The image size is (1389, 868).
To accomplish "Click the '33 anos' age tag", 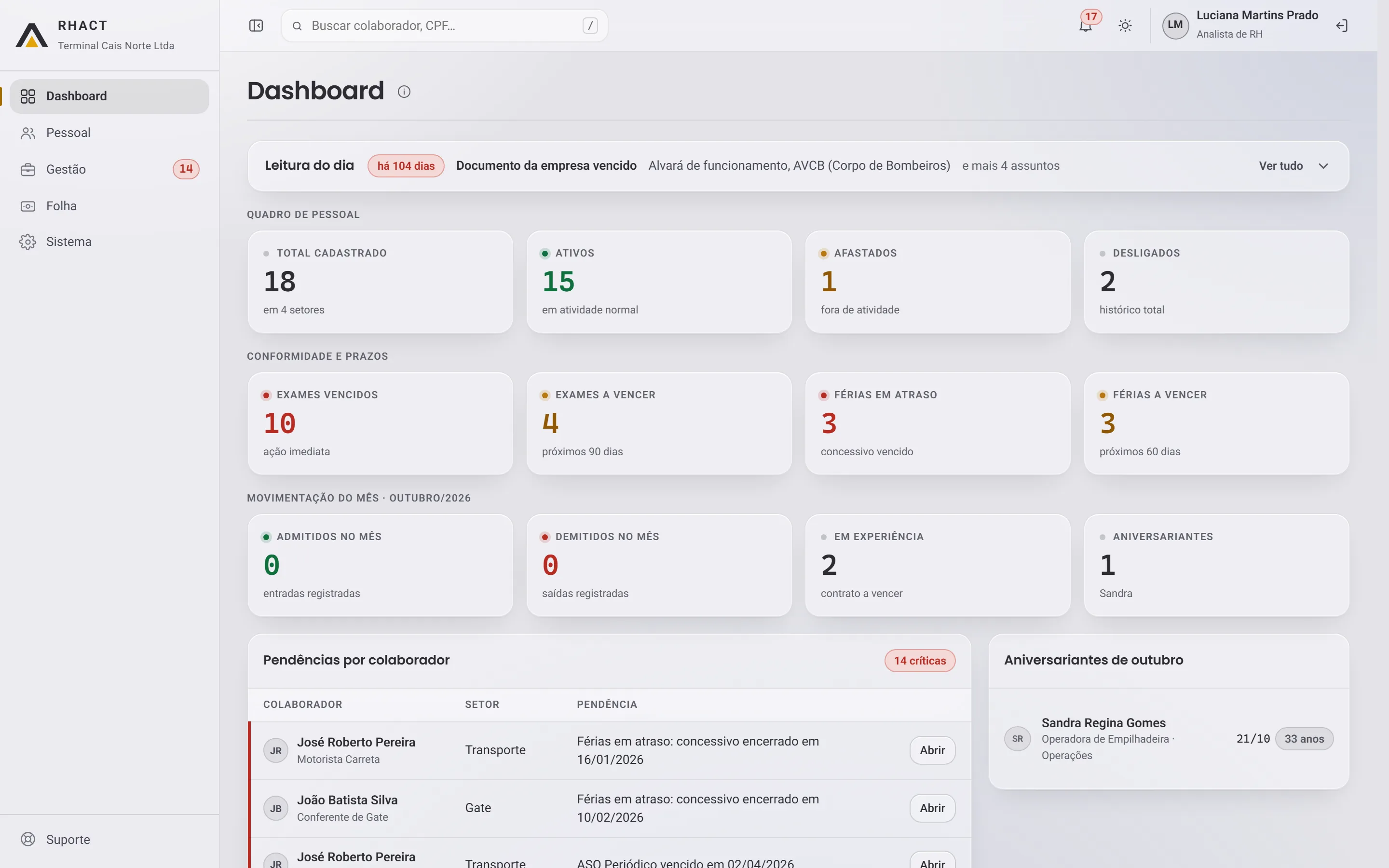I will pos(1304,739).
